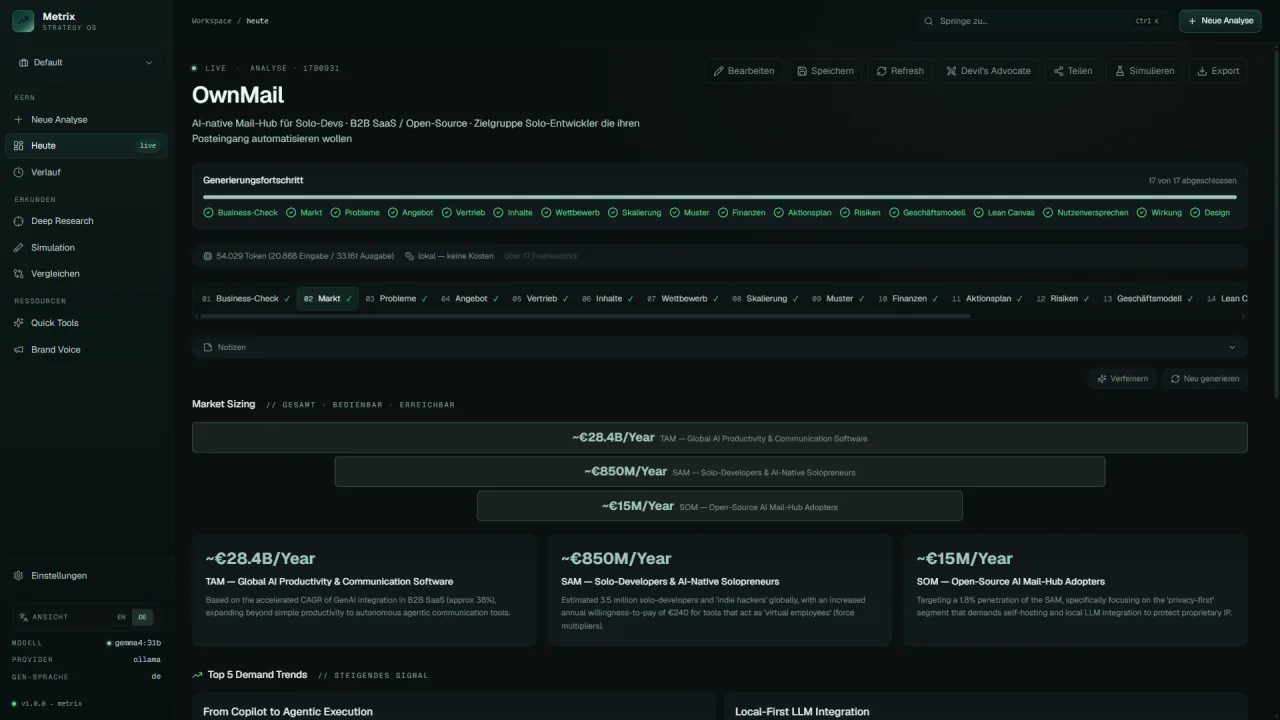Click the Notizen note icon
This screenshot has width=1280, height=720.
pos(208,347)
